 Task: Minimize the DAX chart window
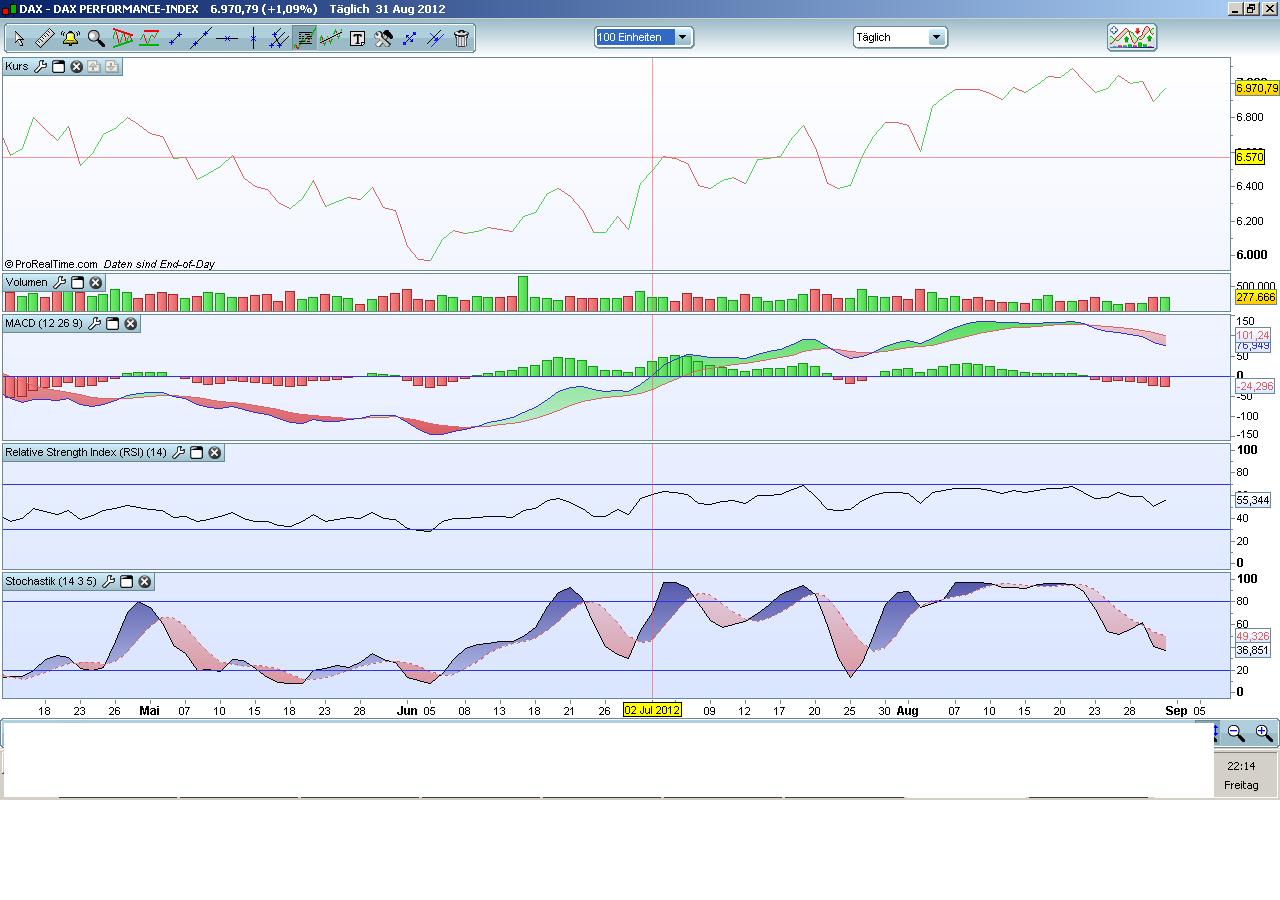(1235, 9)
